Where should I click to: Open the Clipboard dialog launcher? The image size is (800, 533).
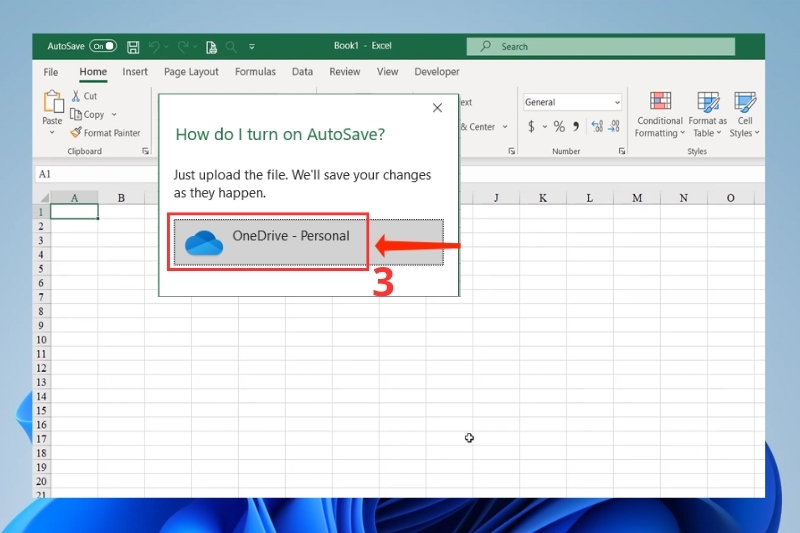pos(145,151)
